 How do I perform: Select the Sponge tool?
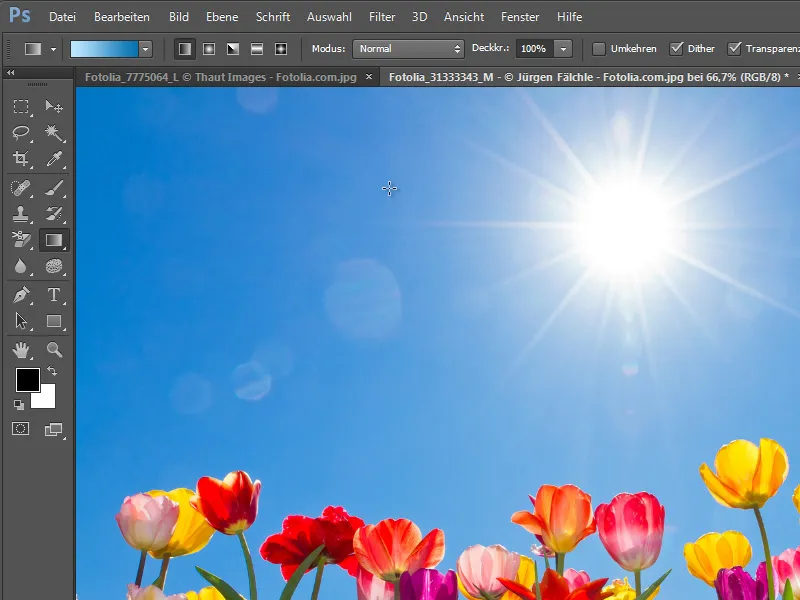click(x=54, y=266)
